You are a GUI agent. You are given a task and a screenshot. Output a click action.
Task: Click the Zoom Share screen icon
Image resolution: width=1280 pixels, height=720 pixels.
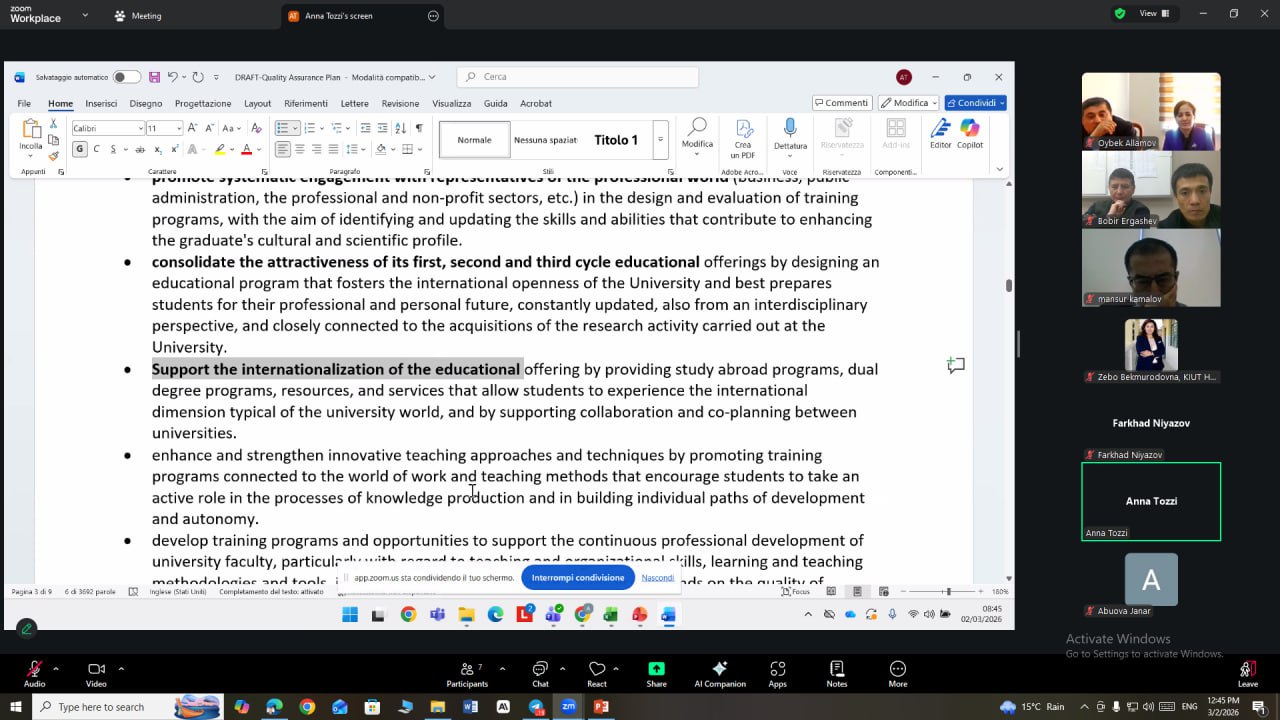[656, 669]
